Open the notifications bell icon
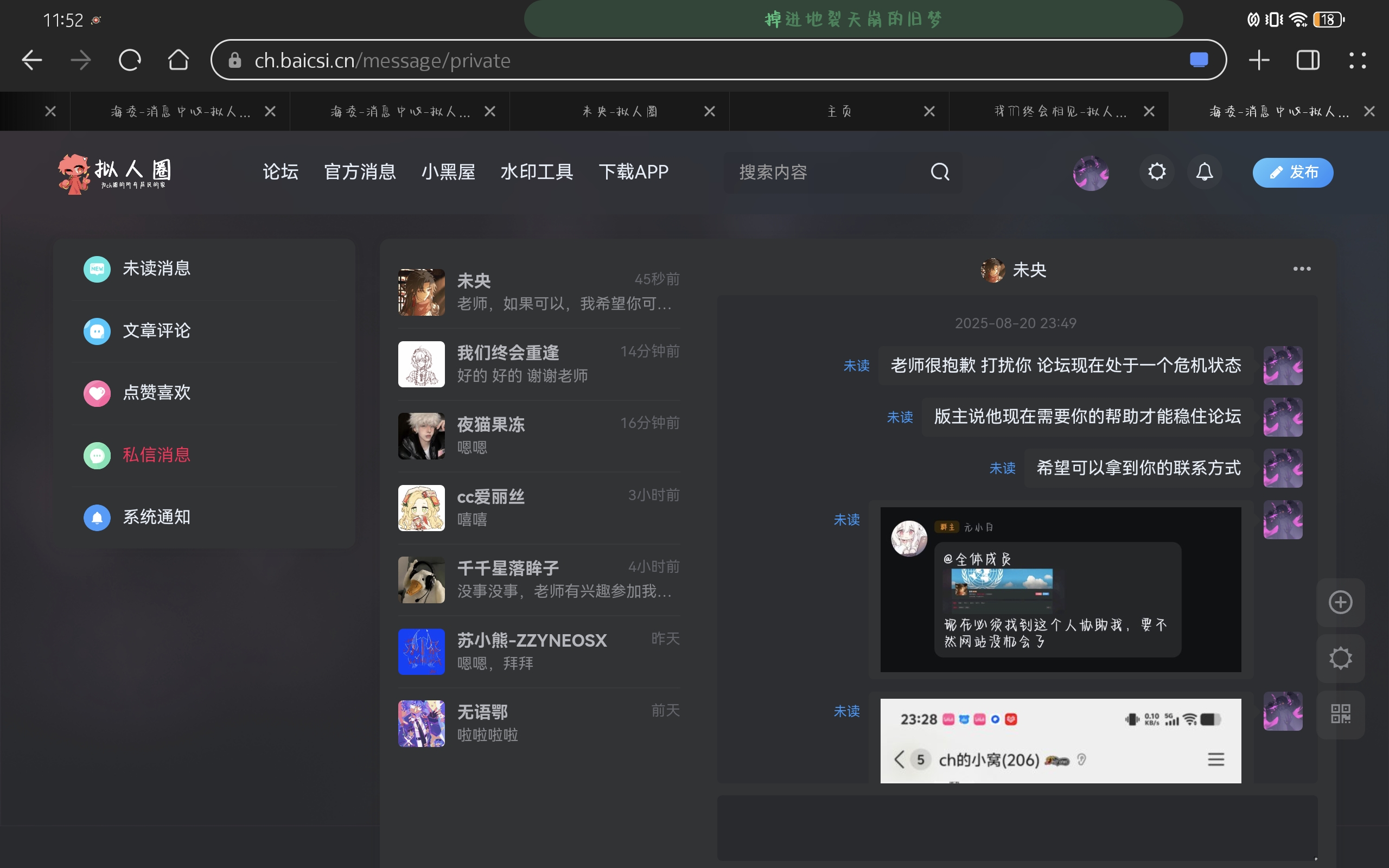Screen dimensions: 1389x868 (1203, 172)
